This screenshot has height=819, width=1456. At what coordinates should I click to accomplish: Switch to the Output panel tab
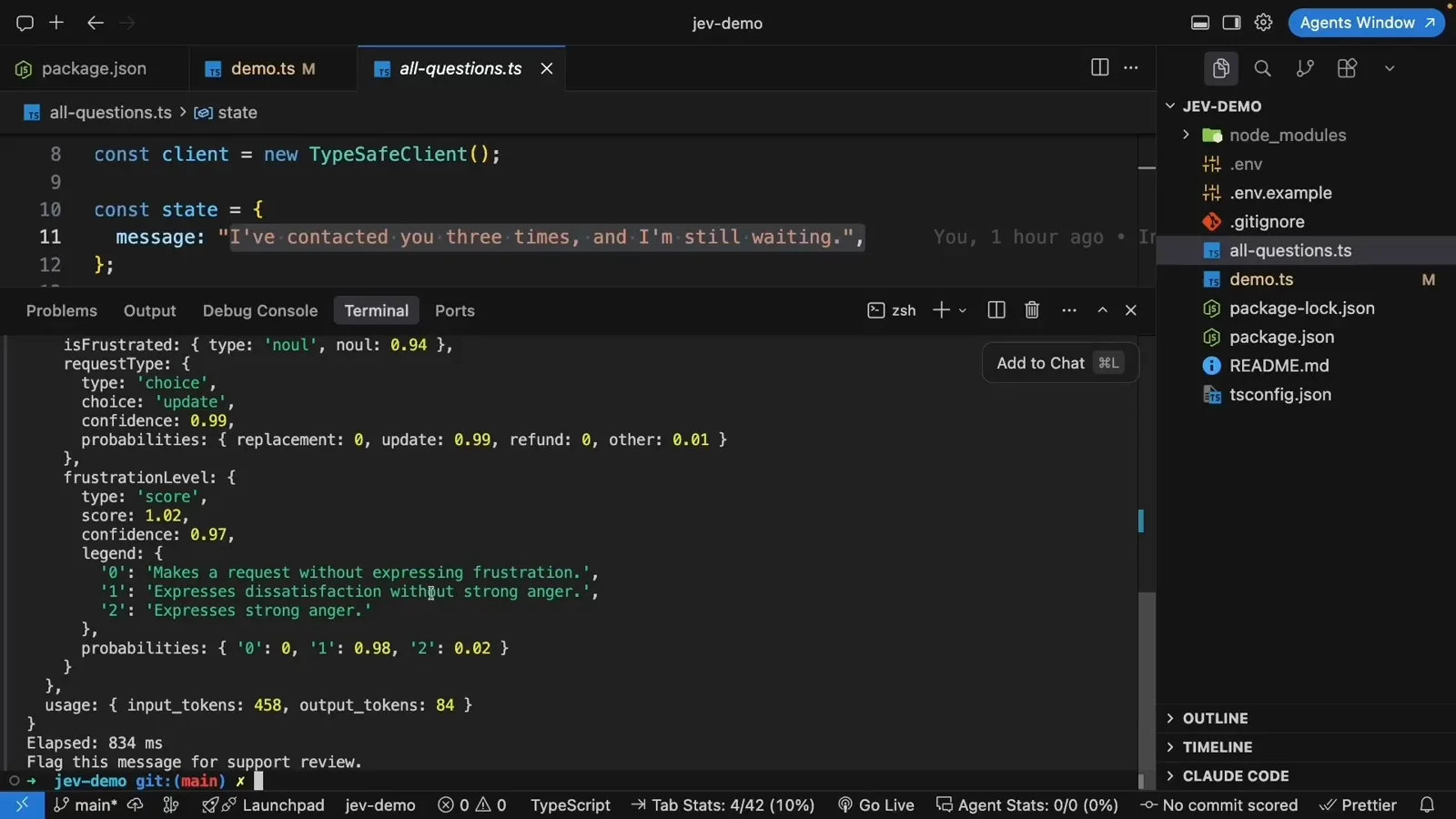(x=150, y=310)
